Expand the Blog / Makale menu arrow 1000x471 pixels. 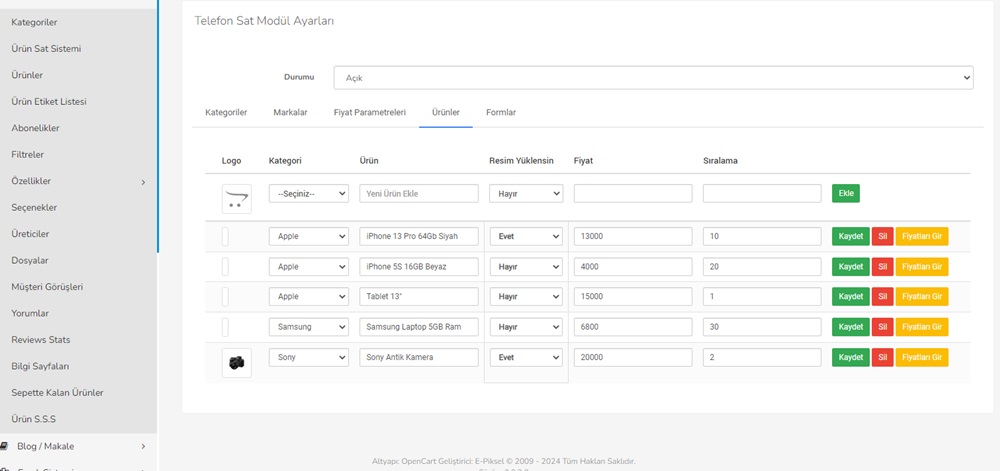tap(143, 447)
